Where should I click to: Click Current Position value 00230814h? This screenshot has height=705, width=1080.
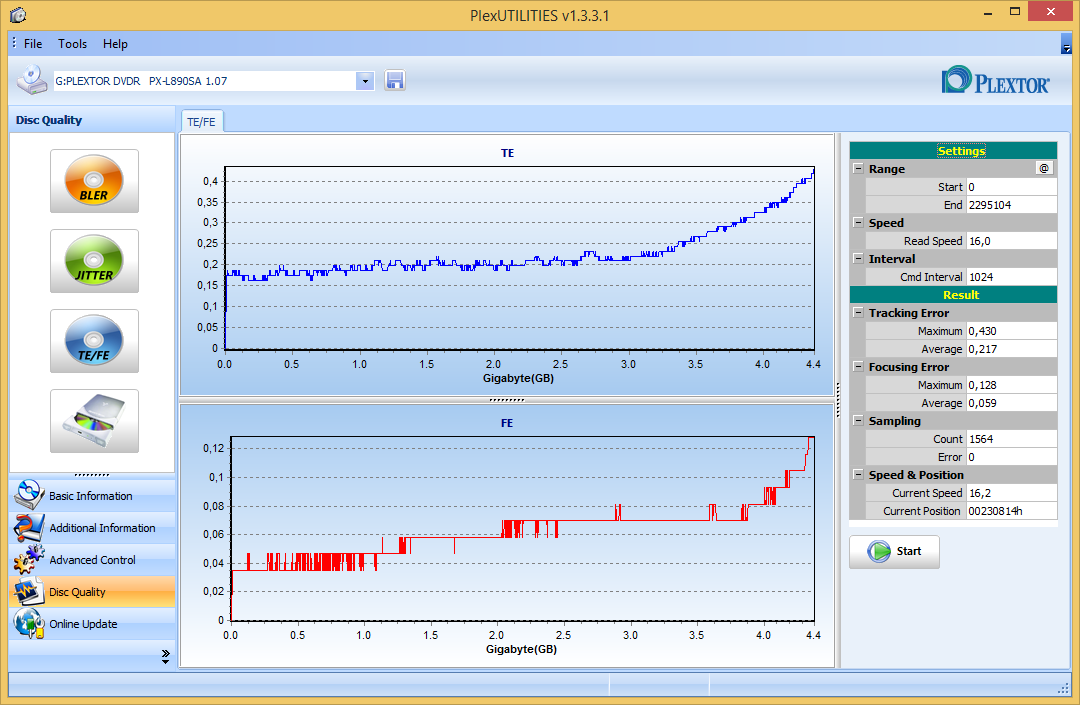1011,511
